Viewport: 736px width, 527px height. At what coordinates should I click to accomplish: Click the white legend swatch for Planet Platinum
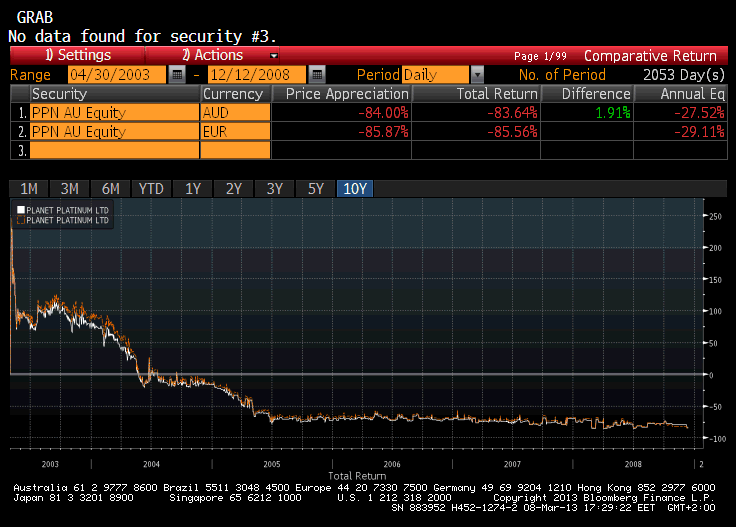click(x=21, y=210)
